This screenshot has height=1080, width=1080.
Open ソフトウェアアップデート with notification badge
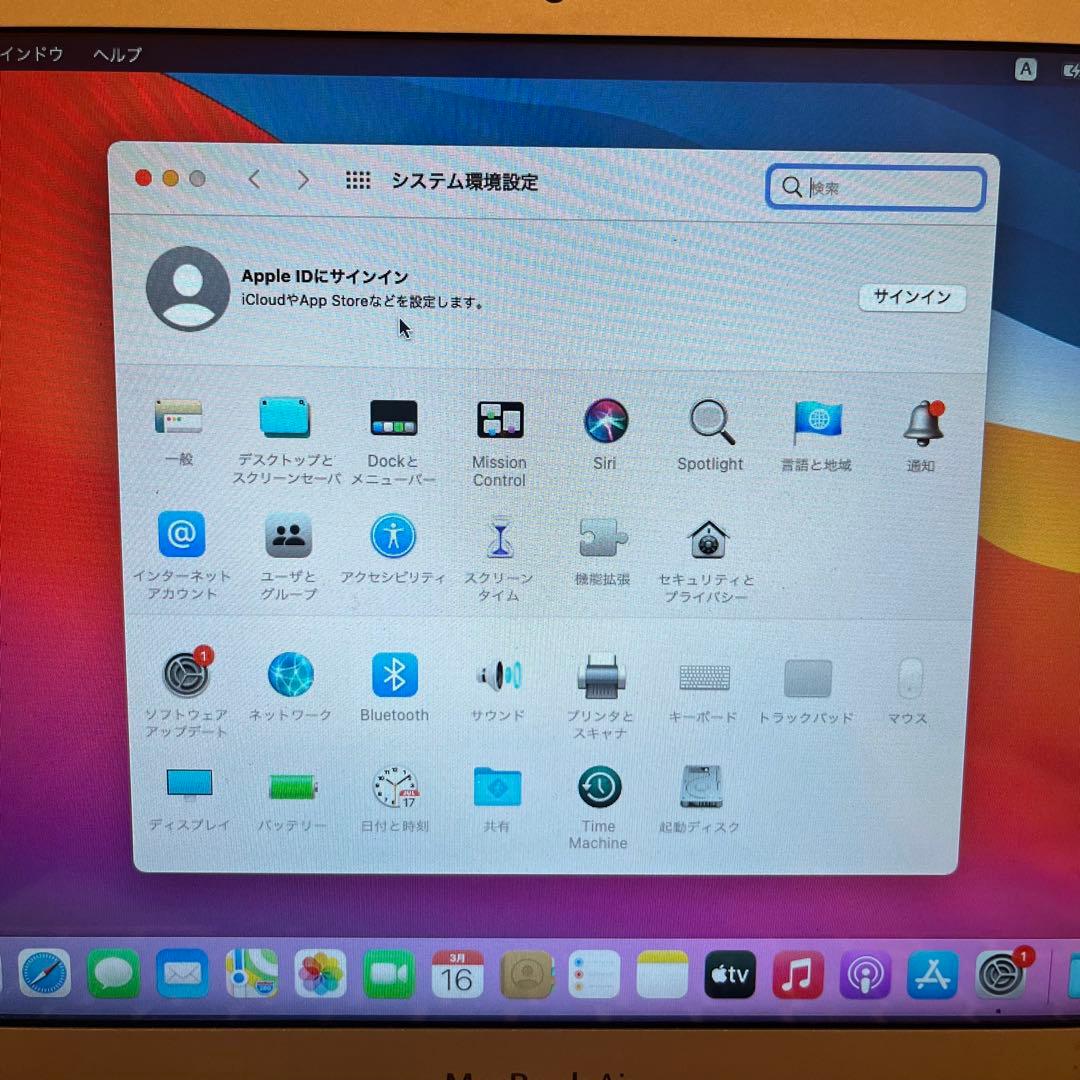click(187, 675)
